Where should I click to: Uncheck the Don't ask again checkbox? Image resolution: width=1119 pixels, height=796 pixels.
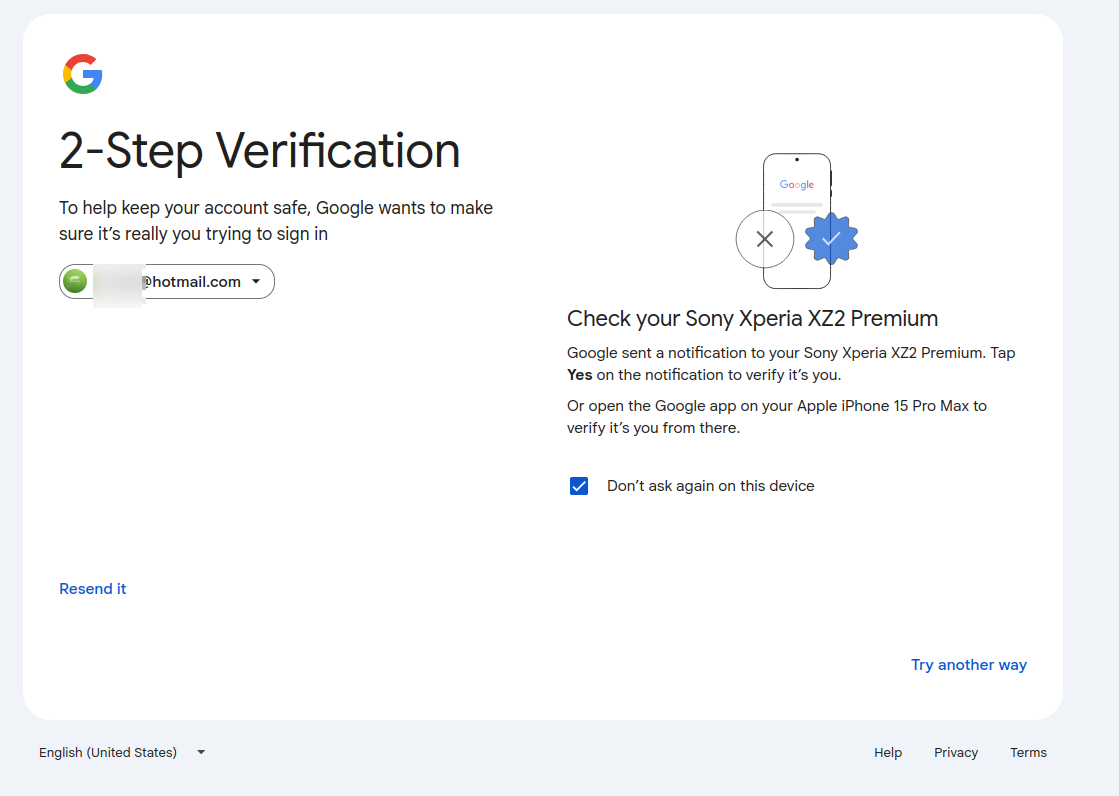[579, 486]
